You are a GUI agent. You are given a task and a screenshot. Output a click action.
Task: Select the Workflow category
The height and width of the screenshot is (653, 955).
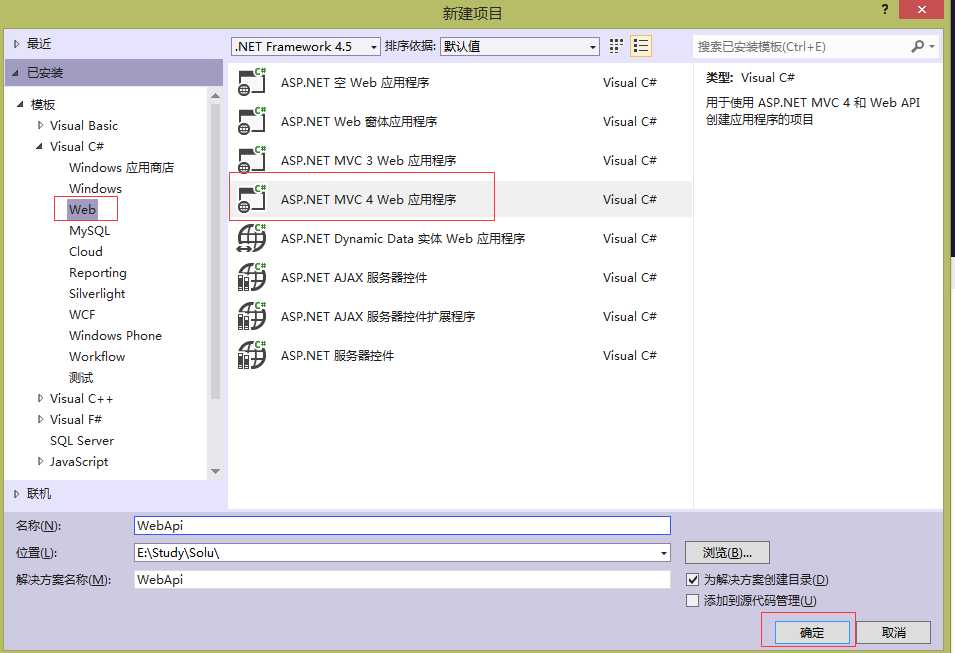[x=97, y=356]
